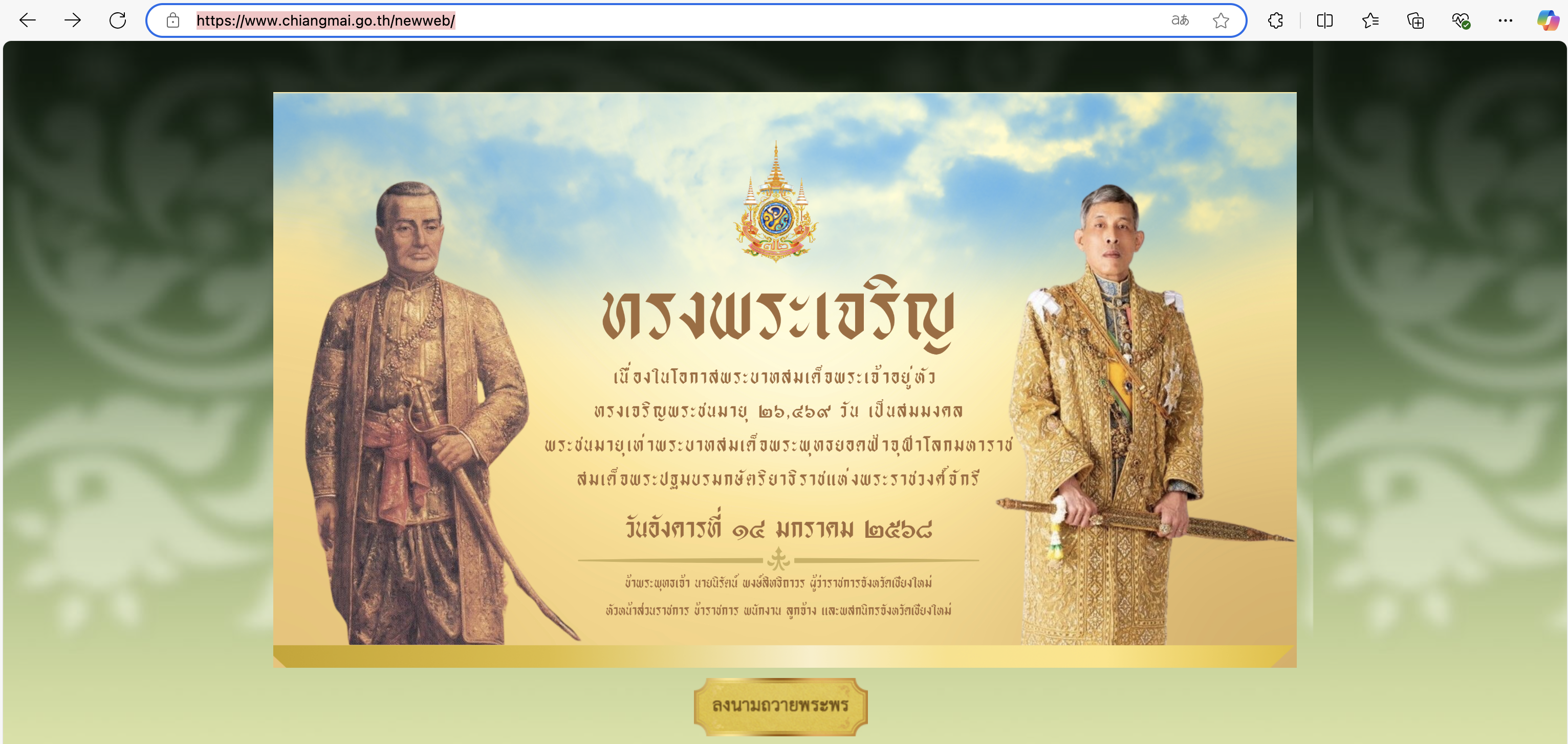Open the Collections icon

(1415, 20)
